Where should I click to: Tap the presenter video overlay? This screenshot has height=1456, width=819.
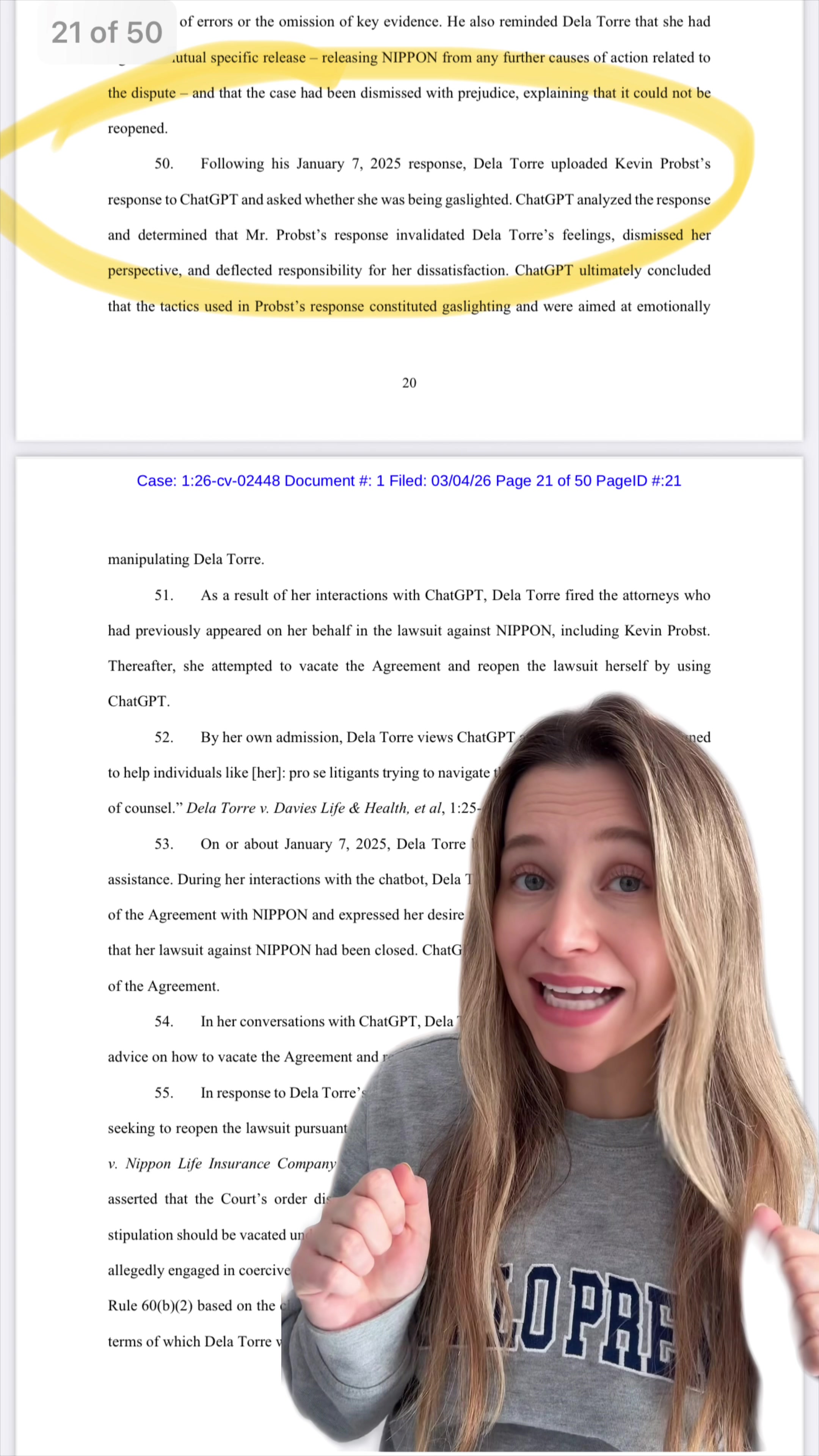pos(550,1074)
